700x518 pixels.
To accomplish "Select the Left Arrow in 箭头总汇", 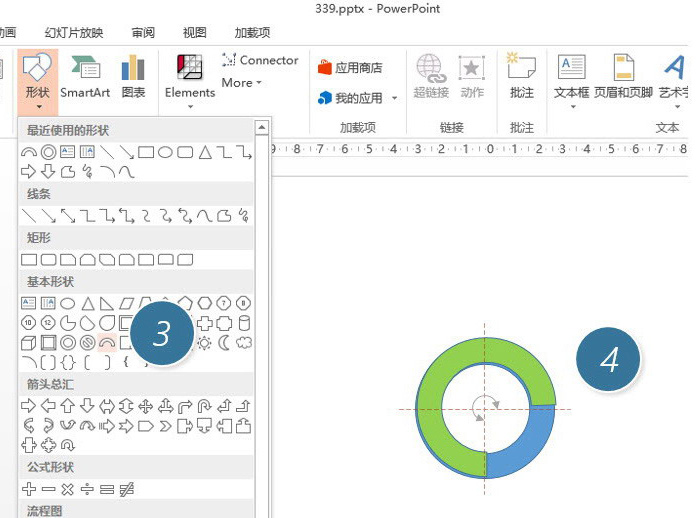I will tap(48, 406).
